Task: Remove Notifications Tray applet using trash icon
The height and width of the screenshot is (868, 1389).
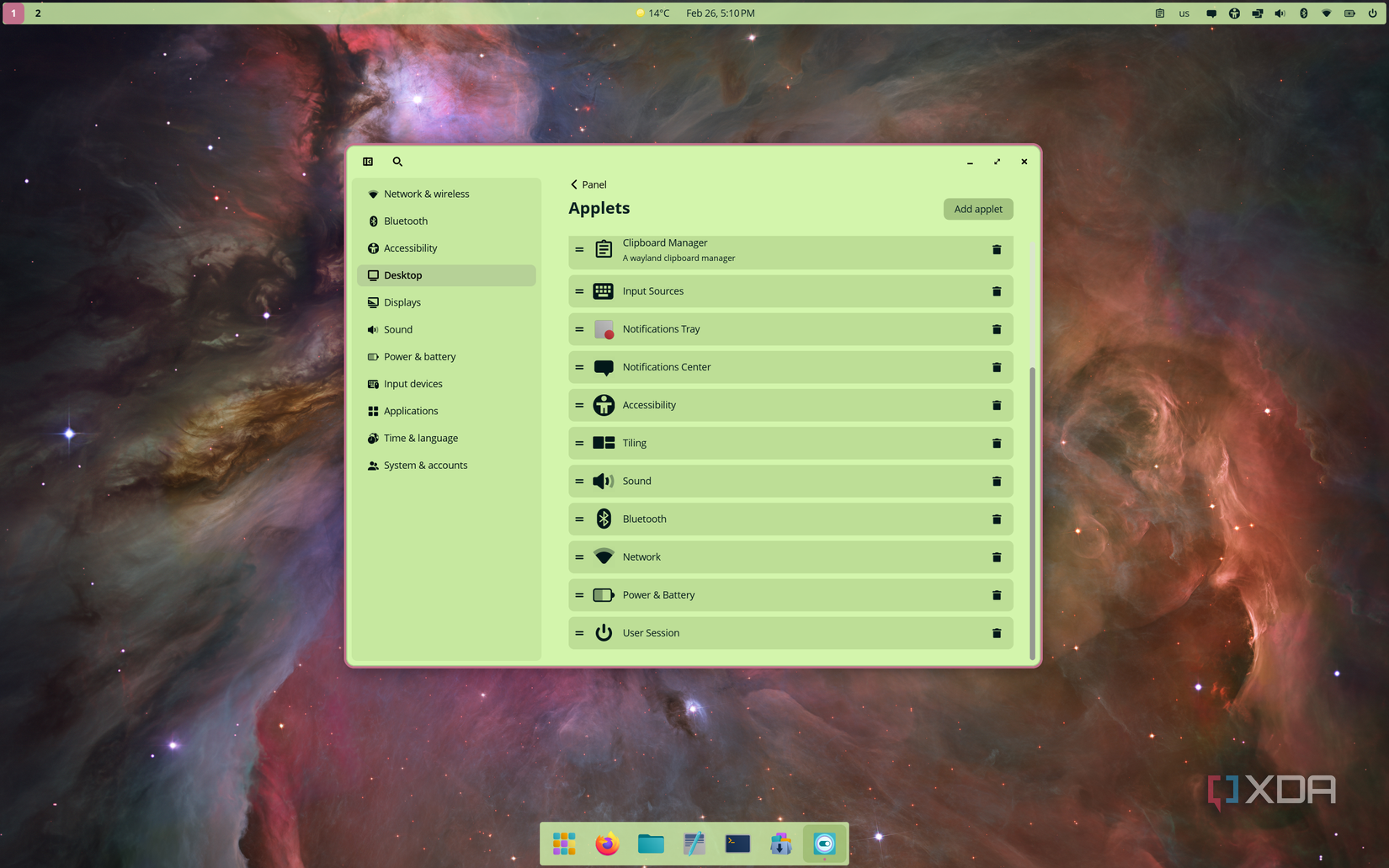Action: pyautogui.click(x=996, y=329)
